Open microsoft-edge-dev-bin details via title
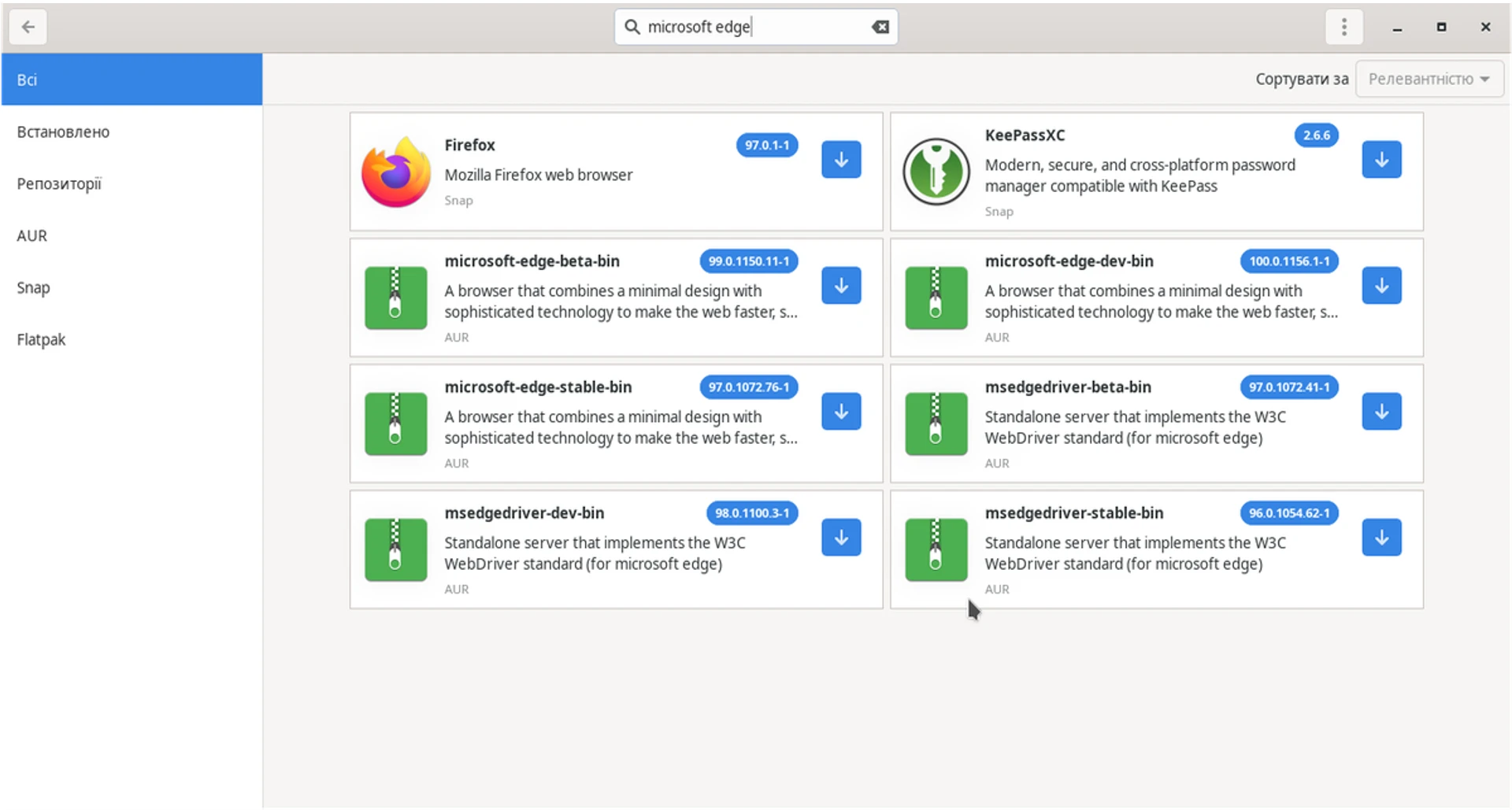 1069,261
